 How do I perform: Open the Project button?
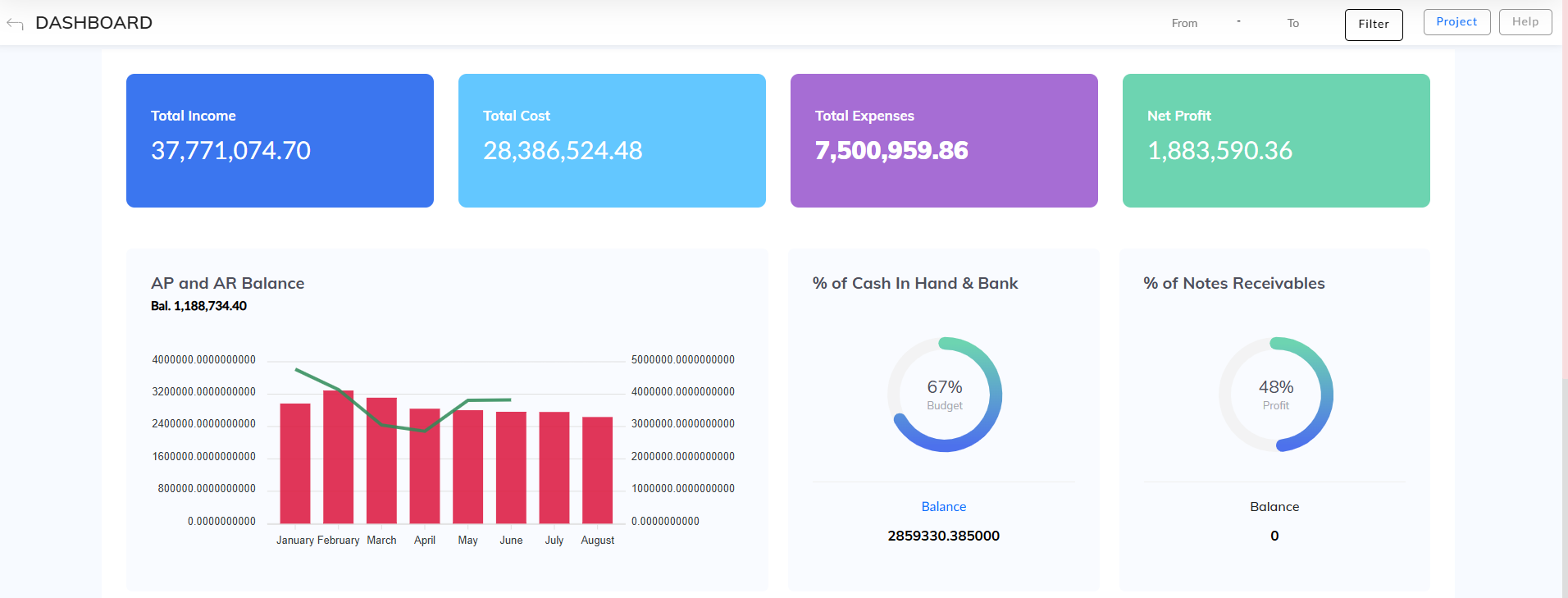1456,22
